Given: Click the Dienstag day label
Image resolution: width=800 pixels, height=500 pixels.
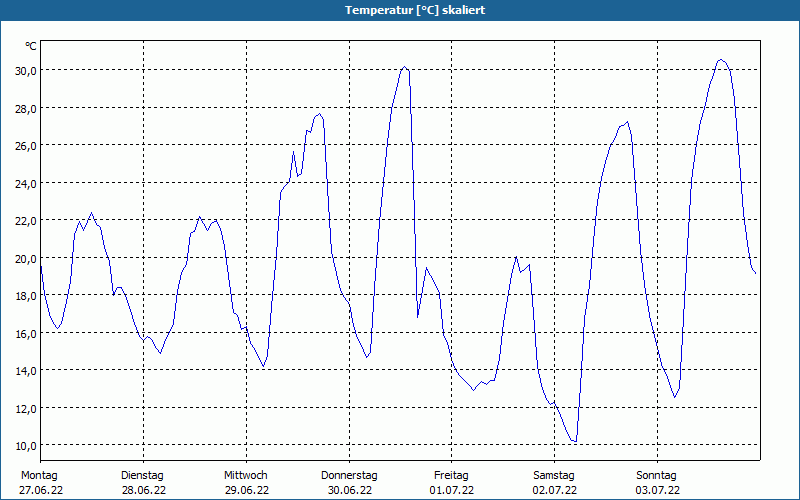Looking at the screenshot, I should (142, 476).
